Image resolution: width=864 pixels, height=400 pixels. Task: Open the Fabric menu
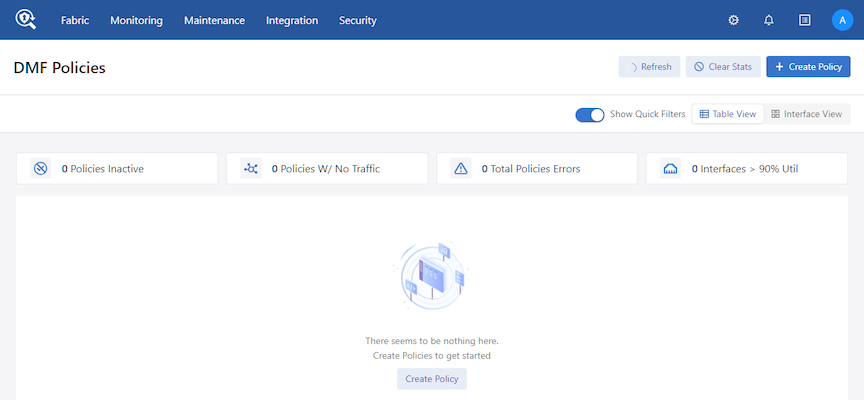point(75,20)
